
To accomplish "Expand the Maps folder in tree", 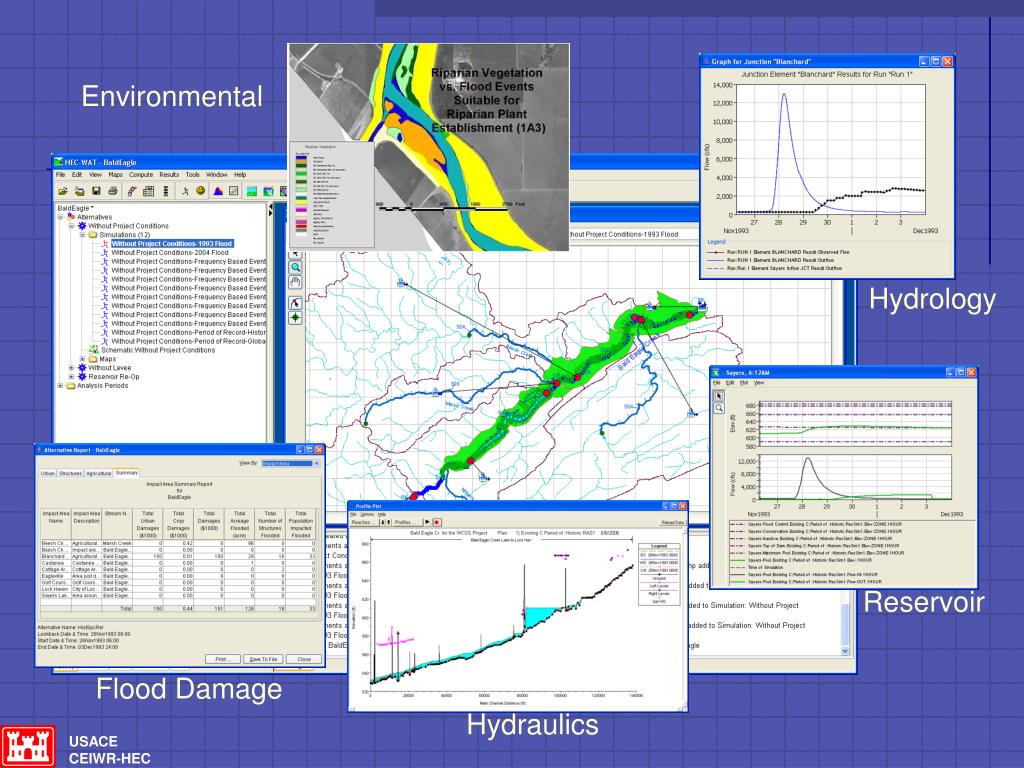I will coord(83,359).
